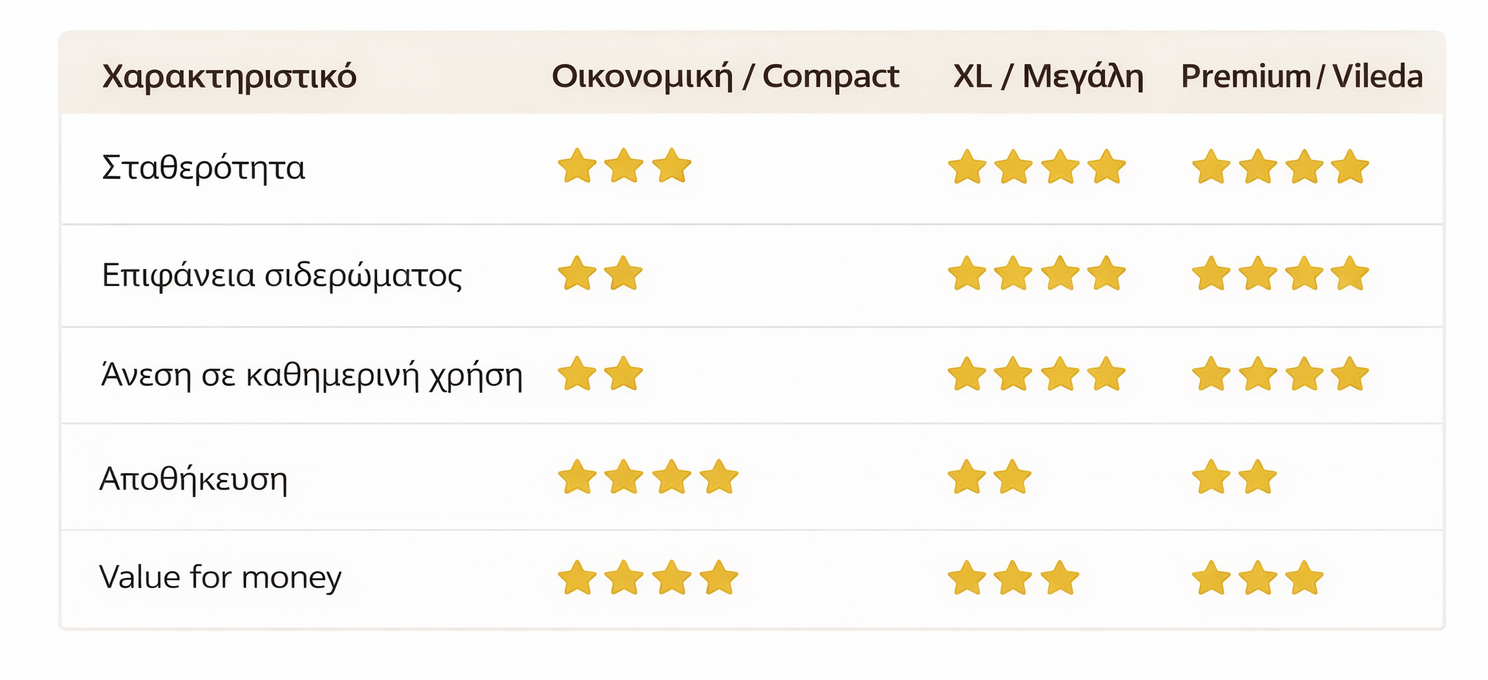Viewport: 1488px width, 680px height.
Task: Click the XL / Μεγάλη column header
Action: pyautogui.click(x=1048, y=77)
